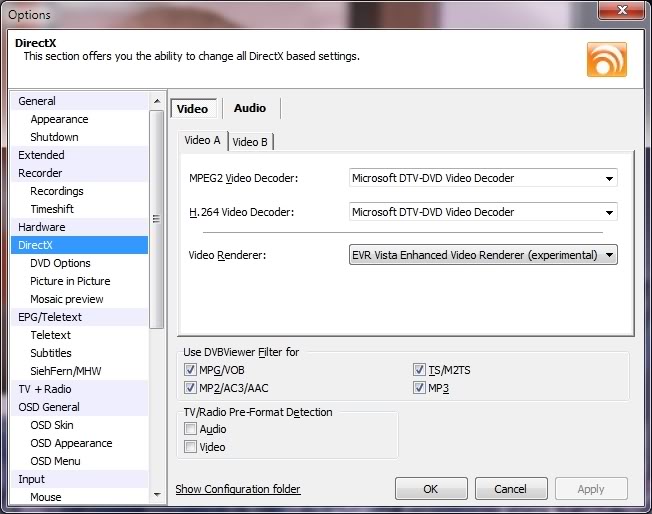
Task: Toggle the MP2/AC3/AAC filter checkbox
Action: (190, 388)
